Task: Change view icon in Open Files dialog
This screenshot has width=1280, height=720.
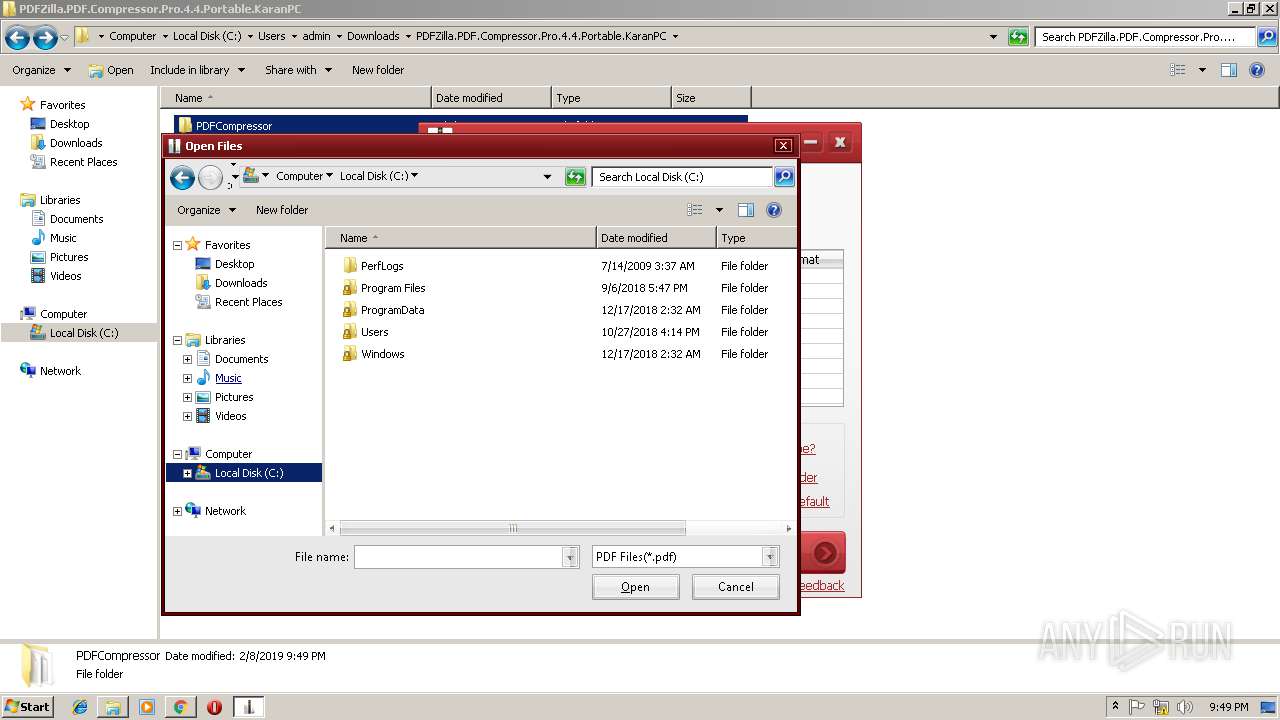Action: pos(695,210)
